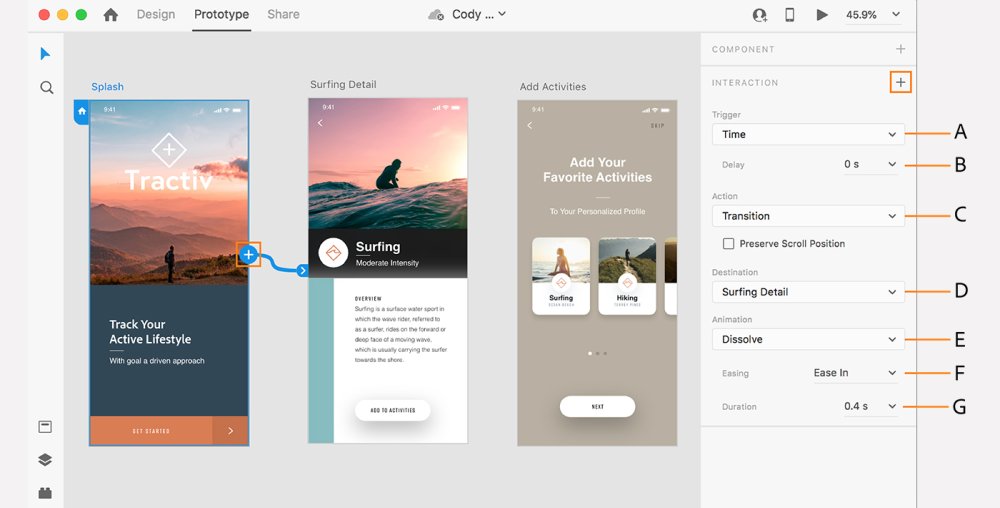This screenshot has width=1000, height=508.
Task: Click the home artboard flag on Splash
Action: (x=82, y=112)
